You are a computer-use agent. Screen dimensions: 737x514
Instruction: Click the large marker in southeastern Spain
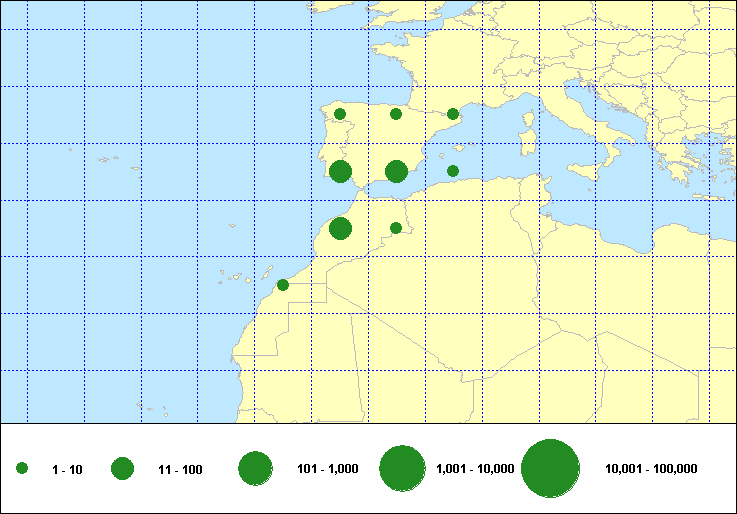point(396,171)
